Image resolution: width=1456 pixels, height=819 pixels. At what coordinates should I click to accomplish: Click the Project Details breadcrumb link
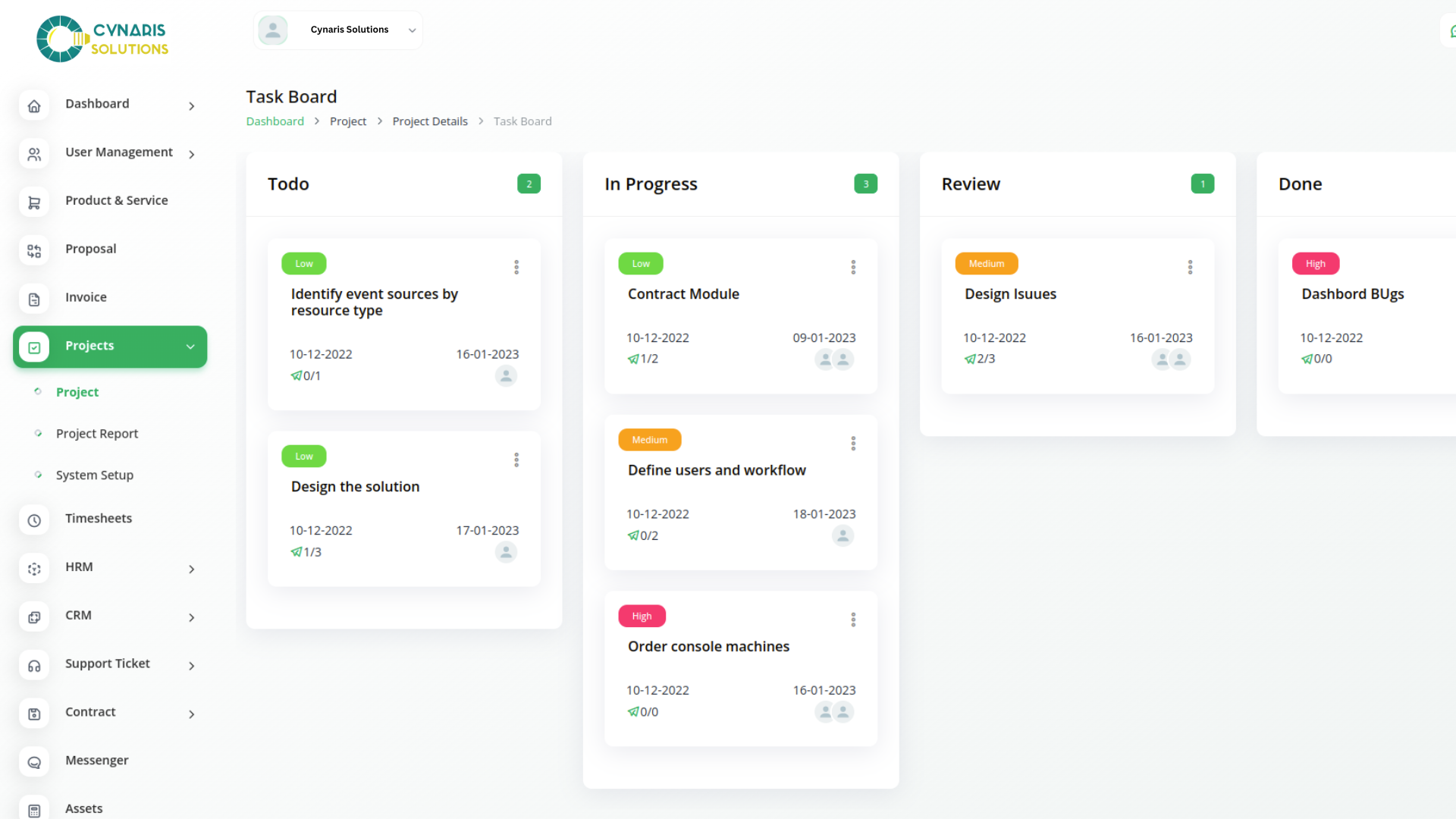pyautogui.click(x=430, y=121)
